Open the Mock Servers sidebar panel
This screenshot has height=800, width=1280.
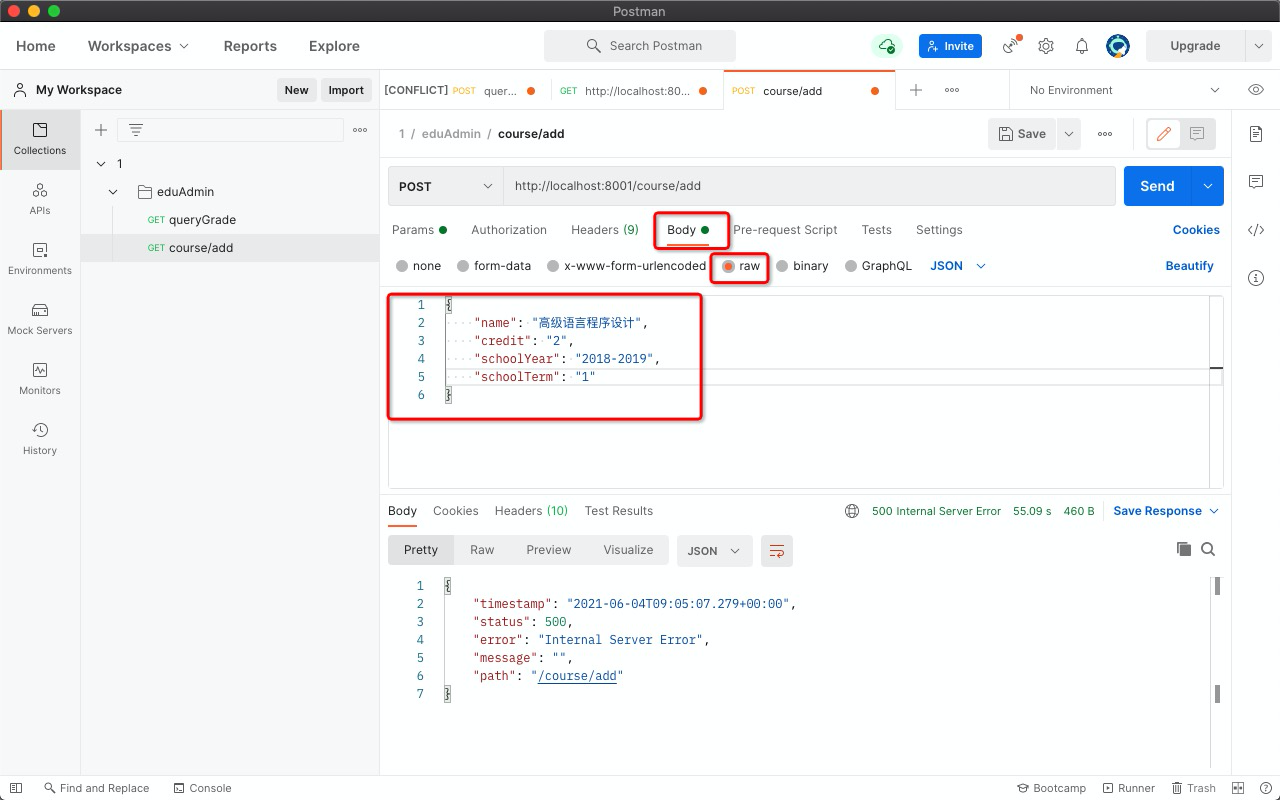click(40, 318)
